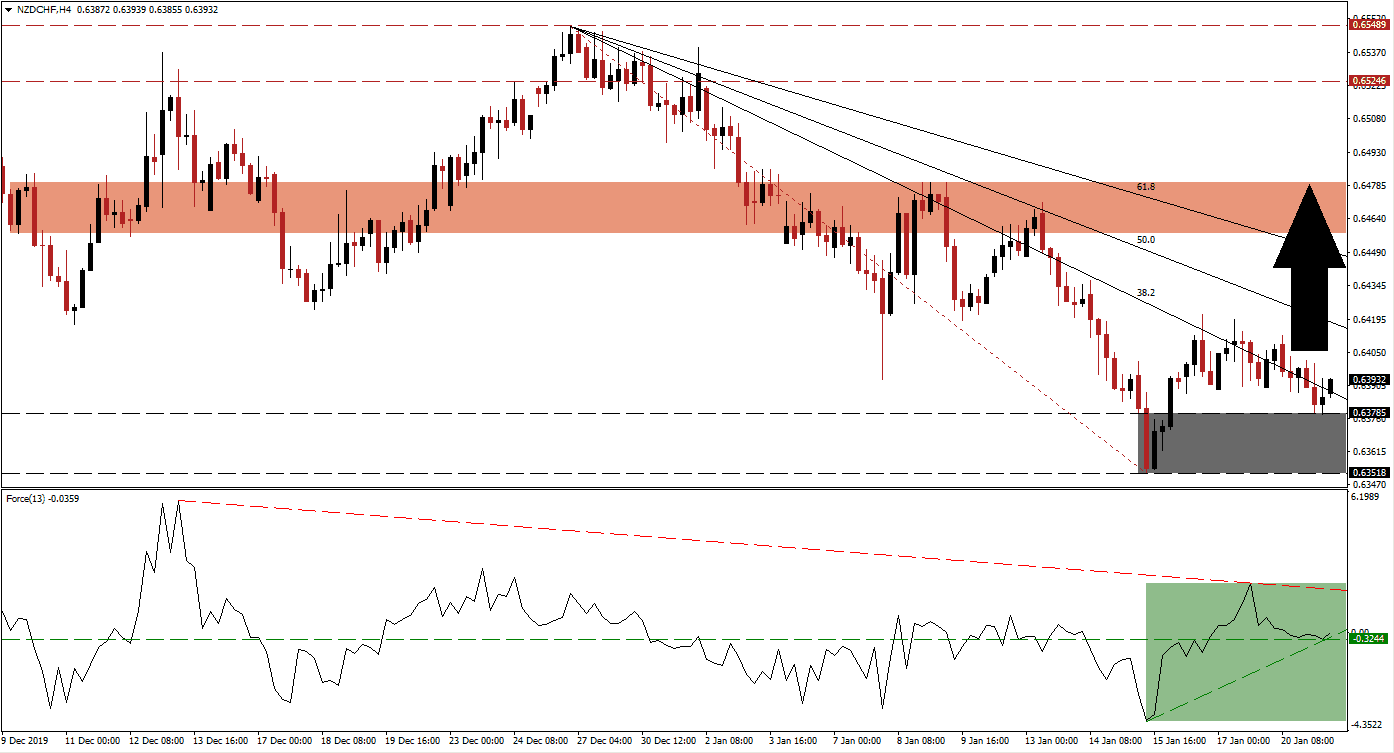Select the 38.2 Fibonacci fan label

(x=1146, y=293)
